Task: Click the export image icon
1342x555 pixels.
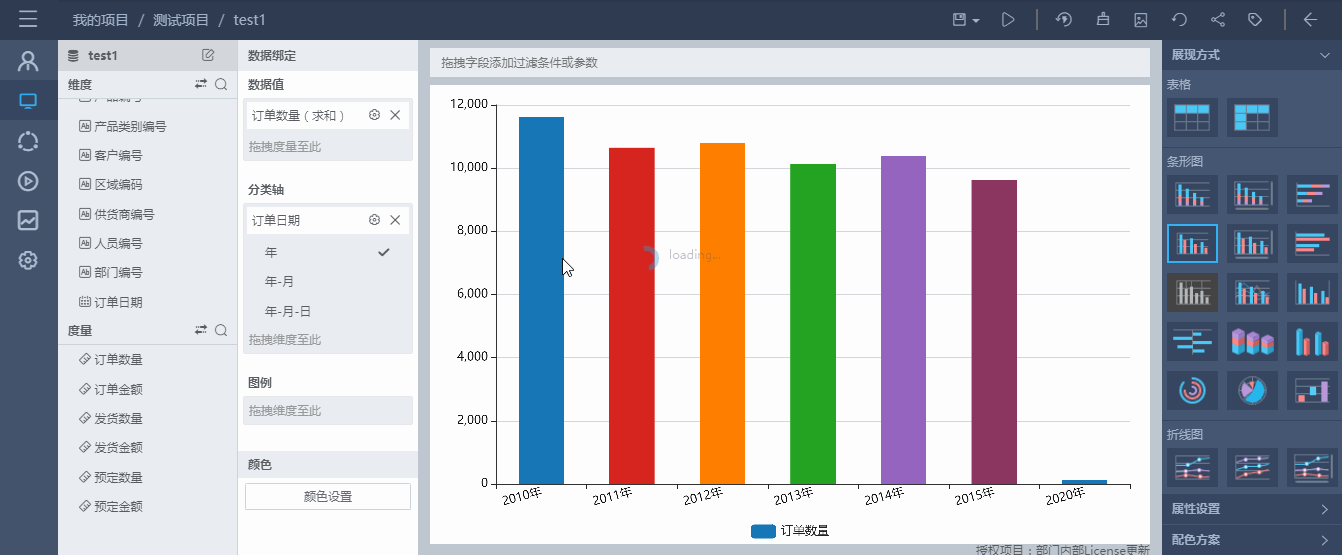Action: point(1141,19)
